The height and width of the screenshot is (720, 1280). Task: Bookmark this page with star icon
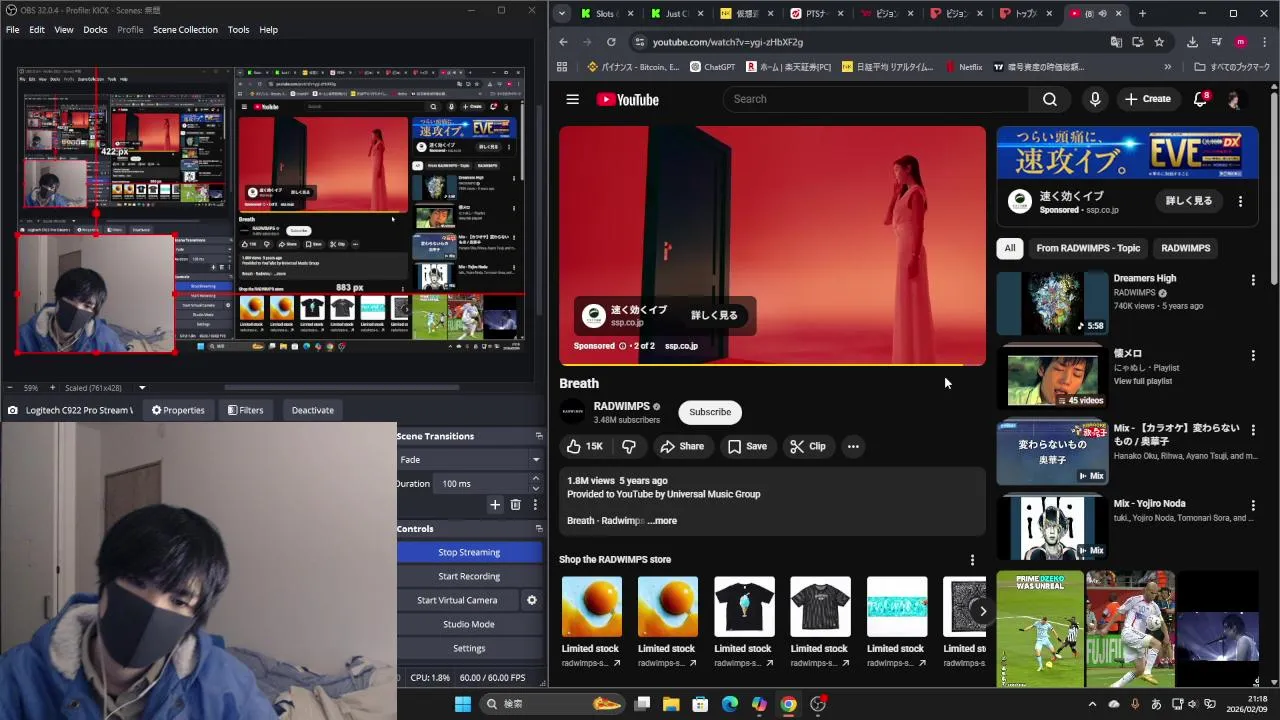pos(1159,42)
